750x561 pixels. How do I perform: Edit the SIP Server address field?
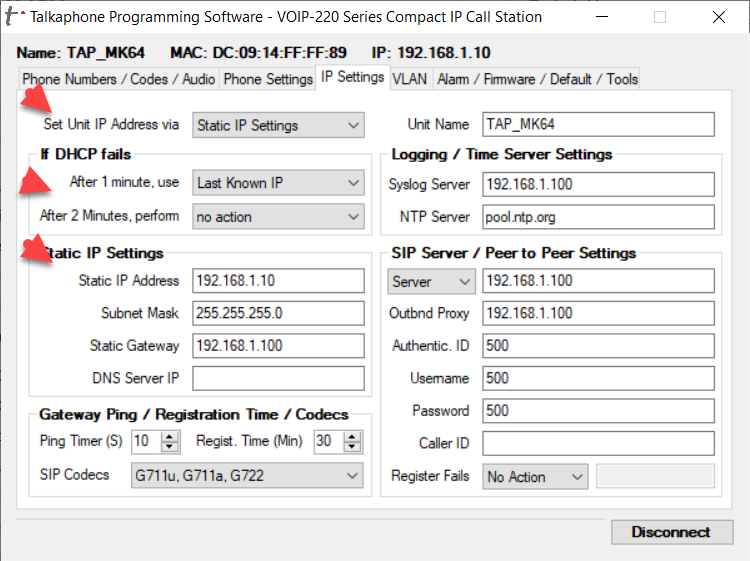(598, 280)
